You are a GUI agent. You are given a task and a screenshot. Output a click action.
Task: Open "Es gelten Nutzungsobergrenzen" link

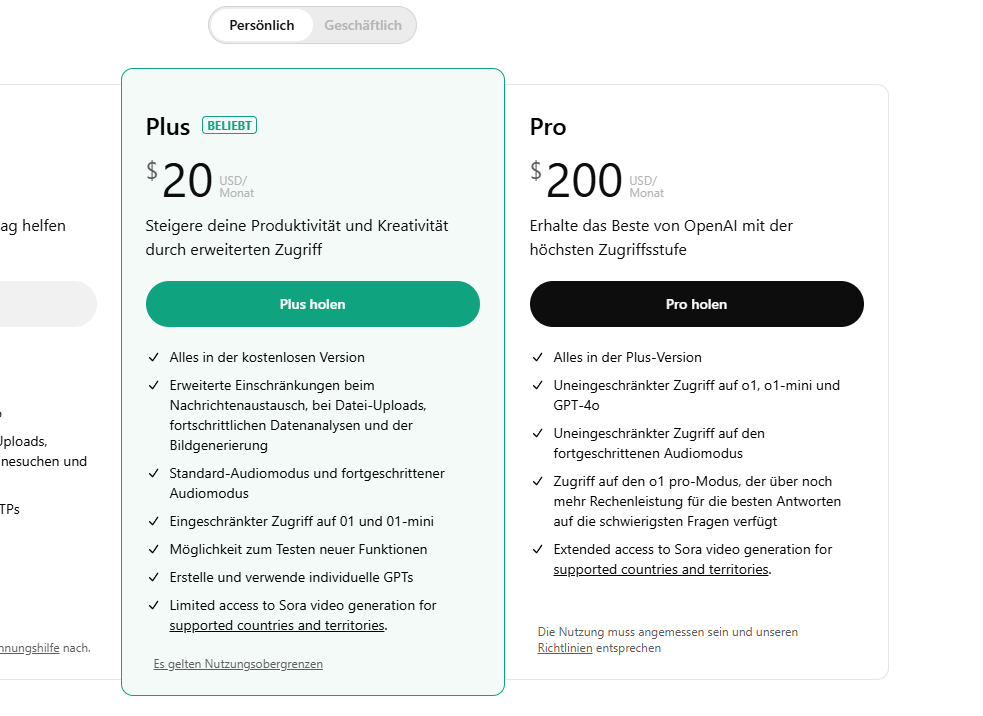tap(238, 664)
